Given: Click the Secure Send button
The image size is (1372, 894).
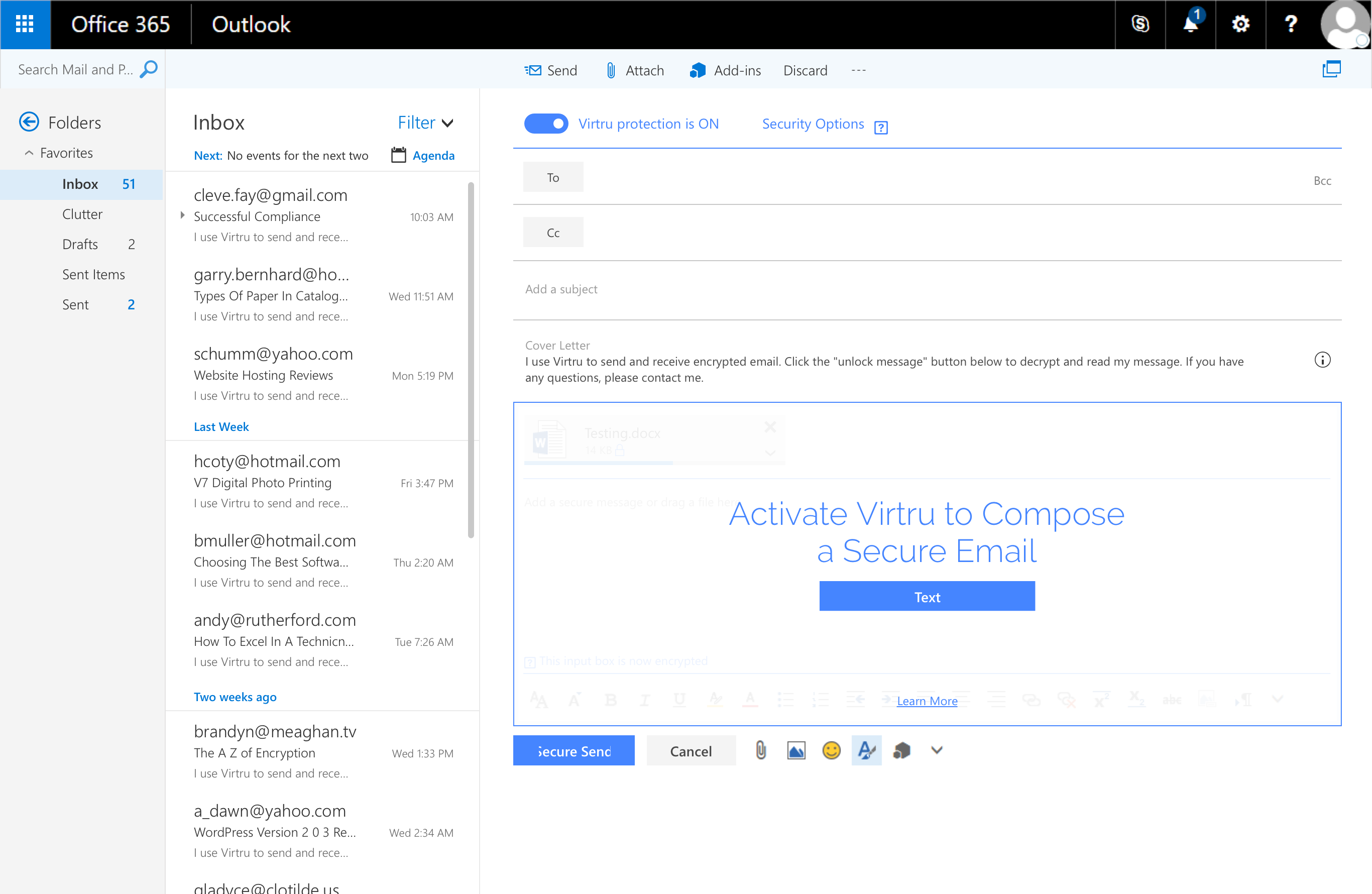Looking at the screenshot, I should pyautogui.click(x=574, y=751).
